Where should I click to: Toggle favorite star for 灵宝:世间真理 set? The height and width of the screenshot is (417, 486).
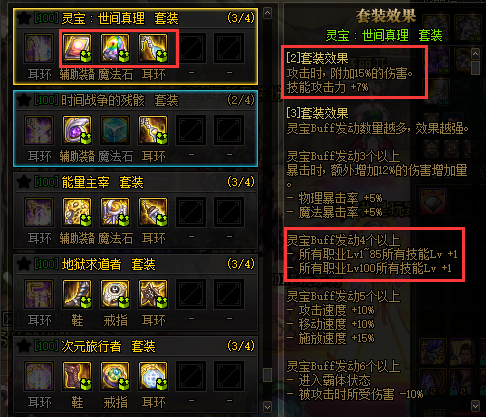coord(24,18)
